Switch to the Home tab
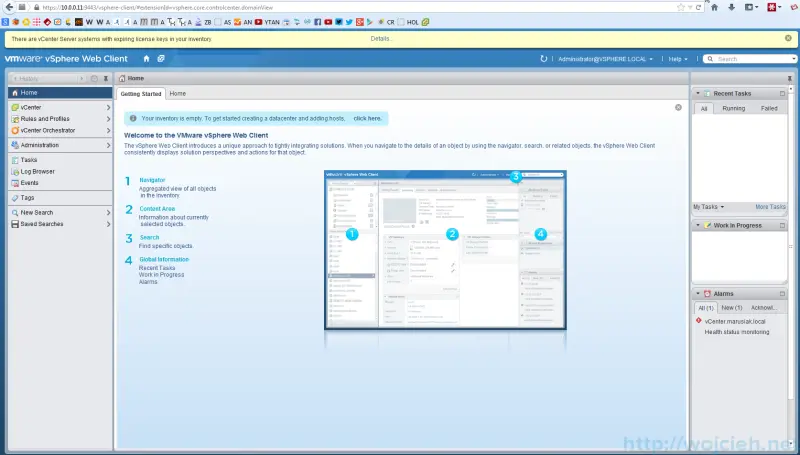Screen dimensions: 800x455 pos(178,94)
